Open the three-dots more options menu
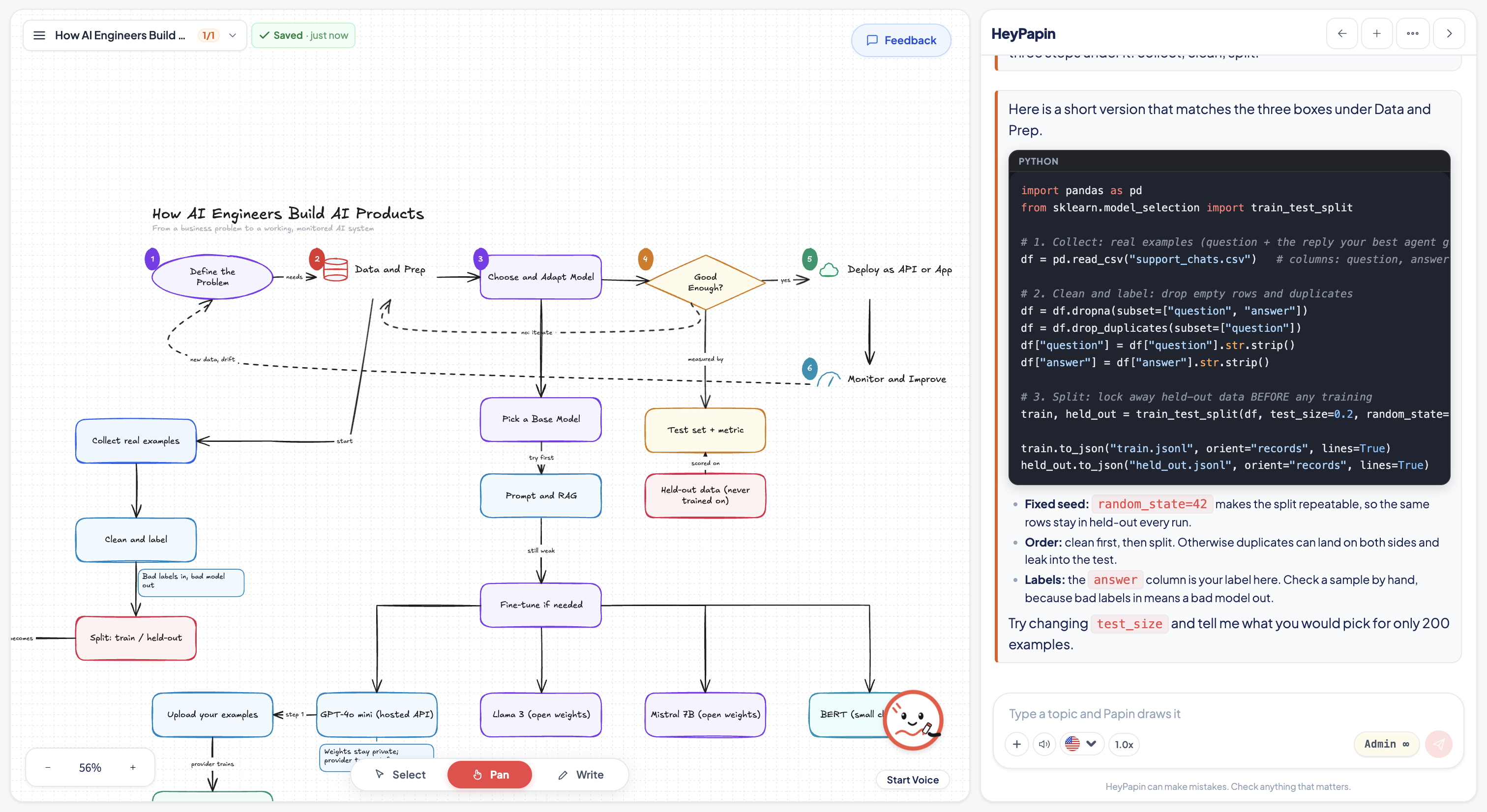1487x812 pixels. [x=1413, y=33]
